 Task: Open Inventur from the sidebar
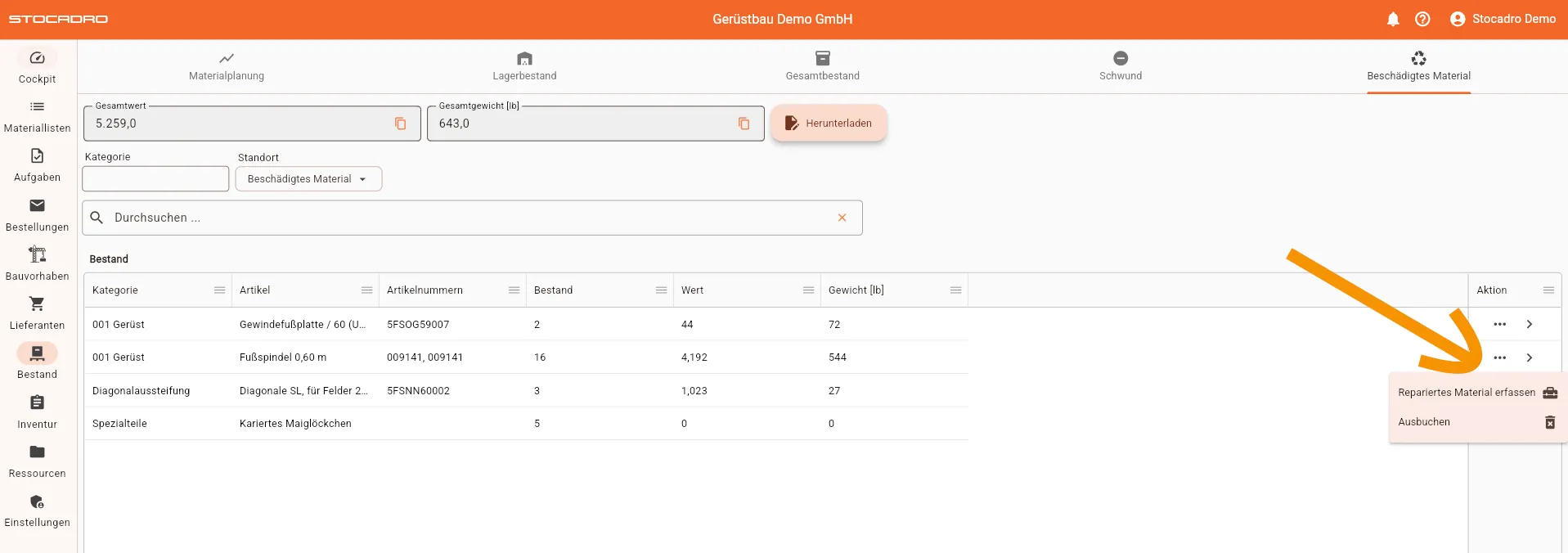[38, 411]
